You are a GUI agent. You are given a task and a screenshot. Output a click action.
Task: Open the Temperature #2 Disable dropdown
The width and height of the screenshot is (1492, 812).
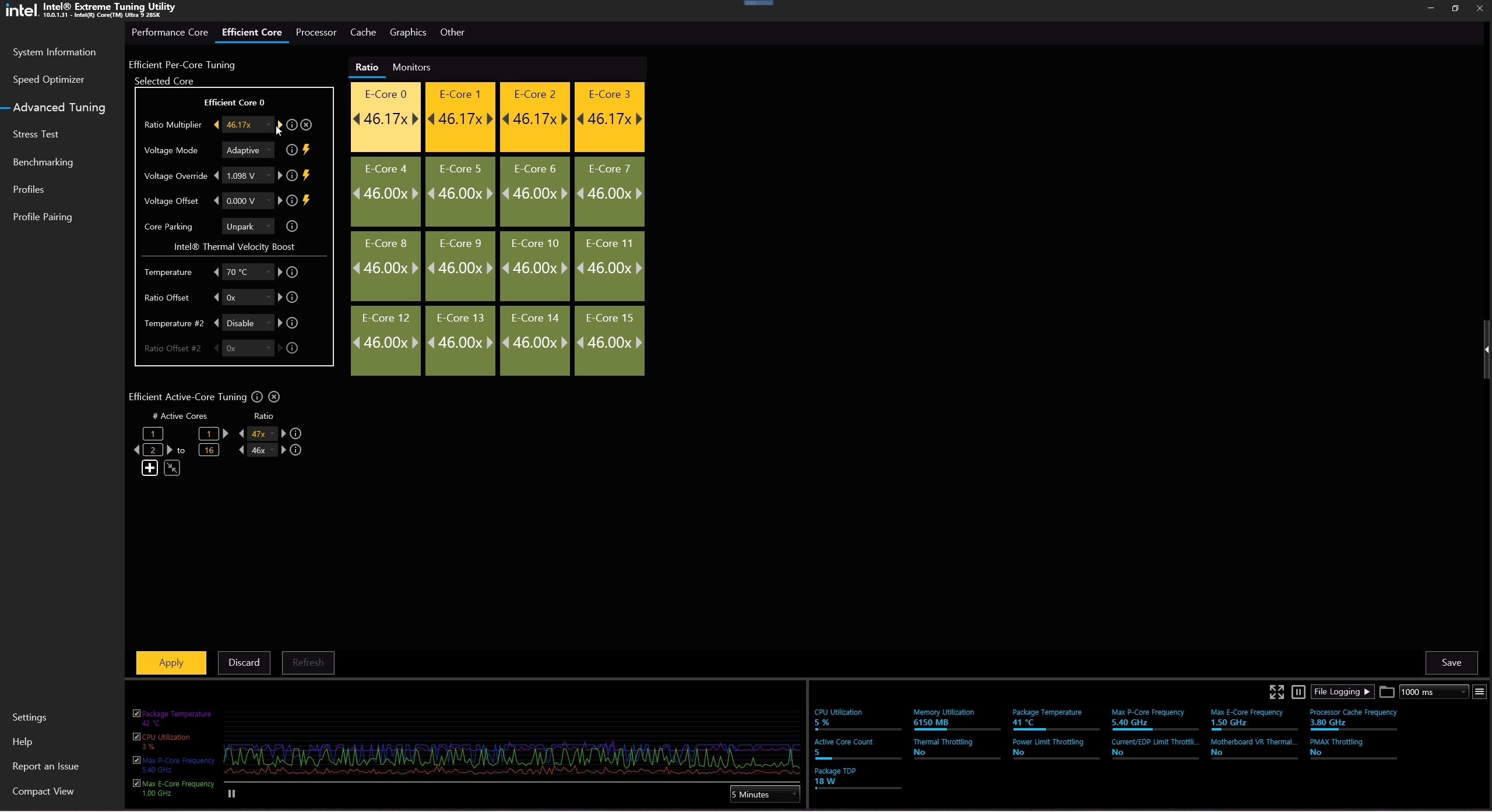click(x=248, y=323)
